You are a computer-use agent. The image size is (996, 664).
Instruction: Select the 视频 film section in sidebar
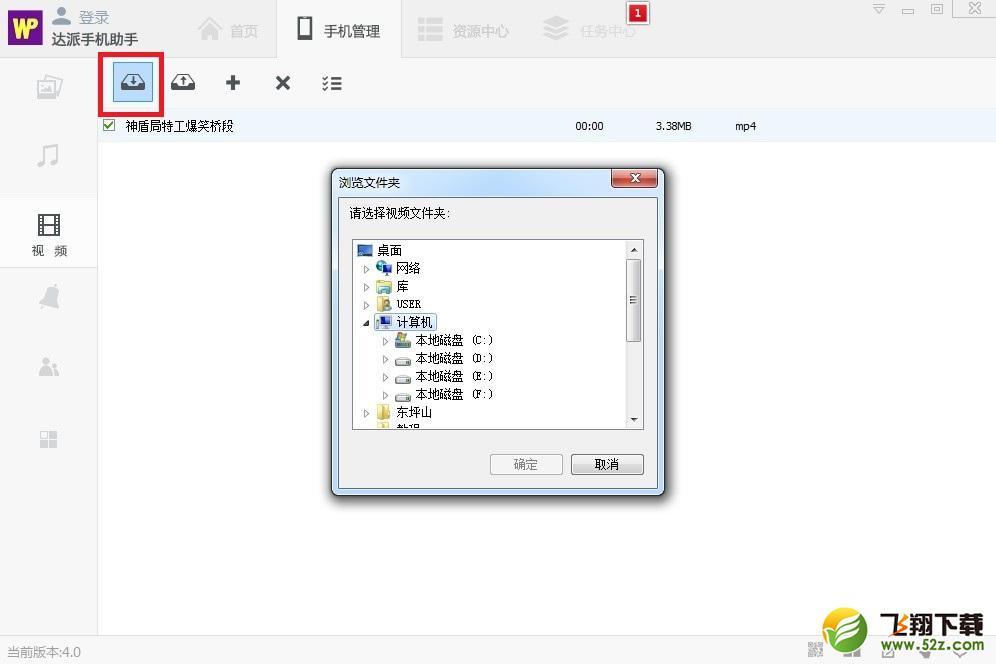[x=49, y=233]
